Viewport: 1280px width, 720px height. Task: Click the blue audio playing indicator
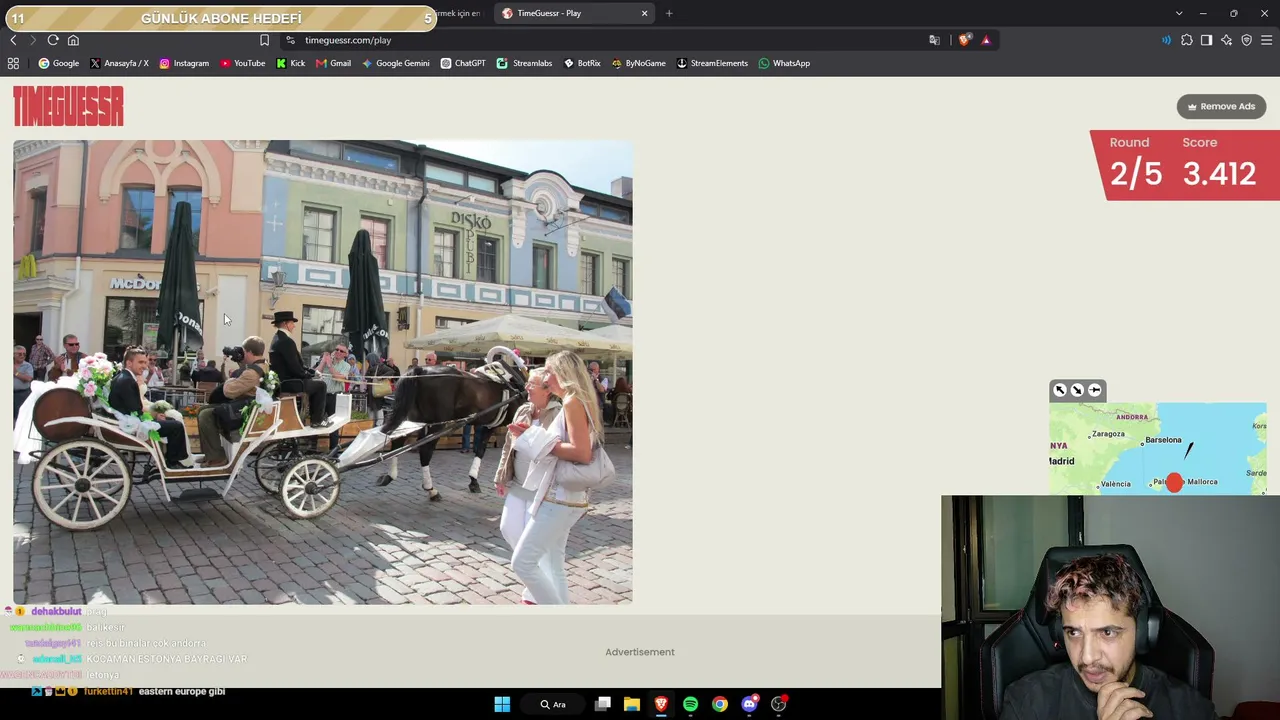[1166, 40]
